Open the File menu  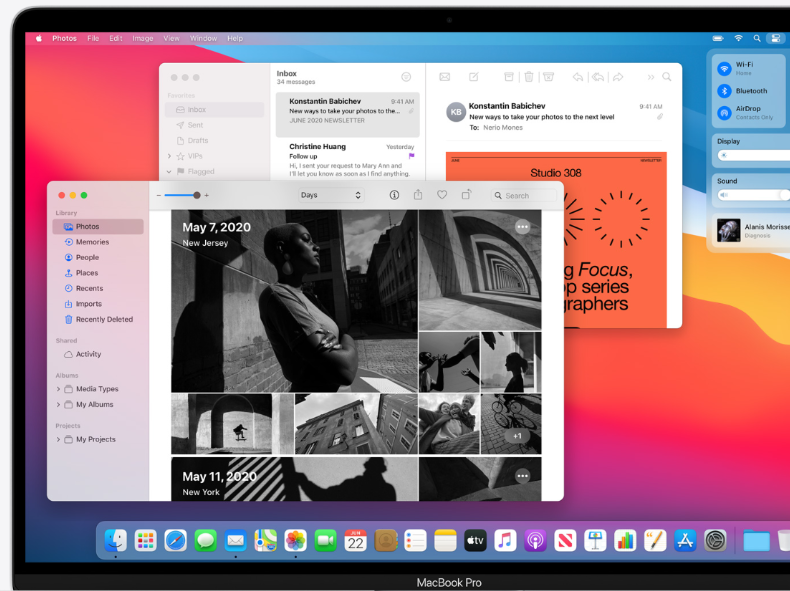pyautogui.click(x=93, y=38)
